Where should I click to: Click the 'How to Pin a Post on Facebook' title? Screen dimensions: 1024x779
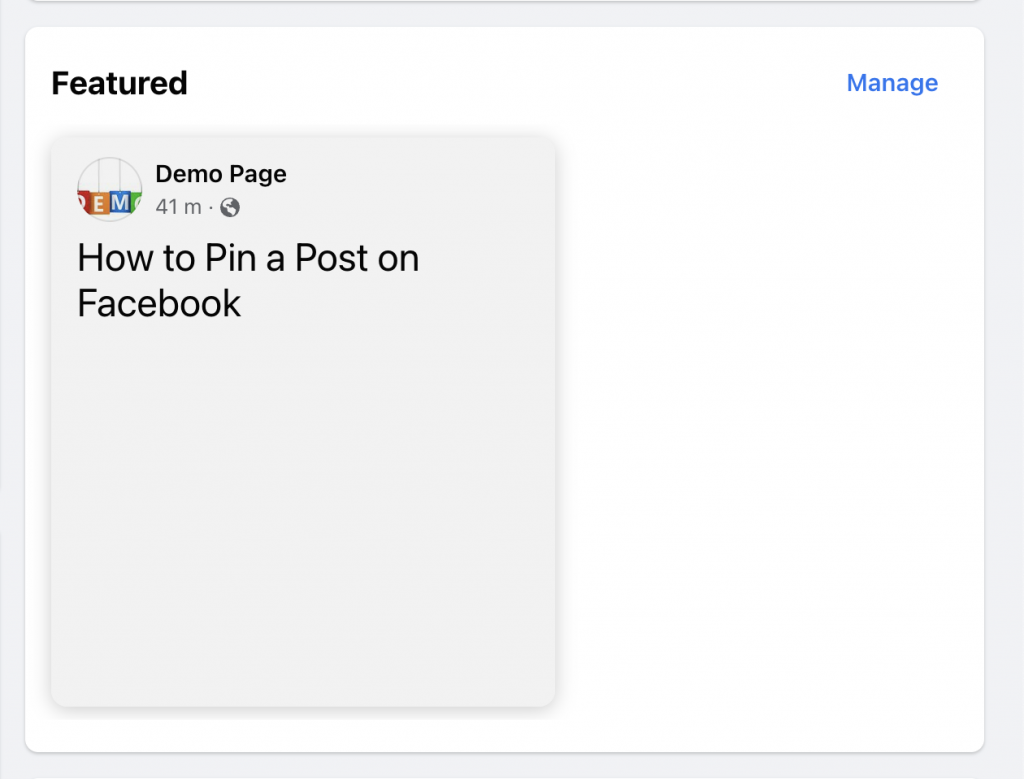tap(248, 280)
